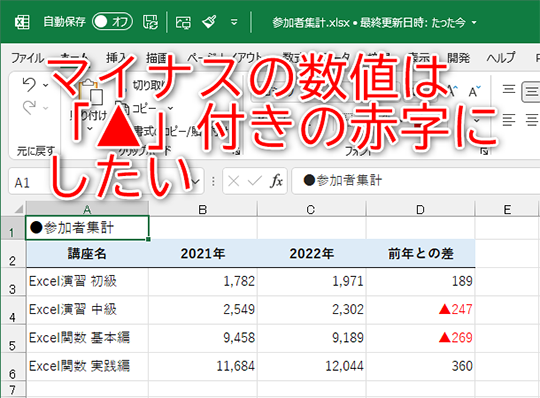
Task: Open the quick access toolbar customize dropdown
Action: (234, 23)
